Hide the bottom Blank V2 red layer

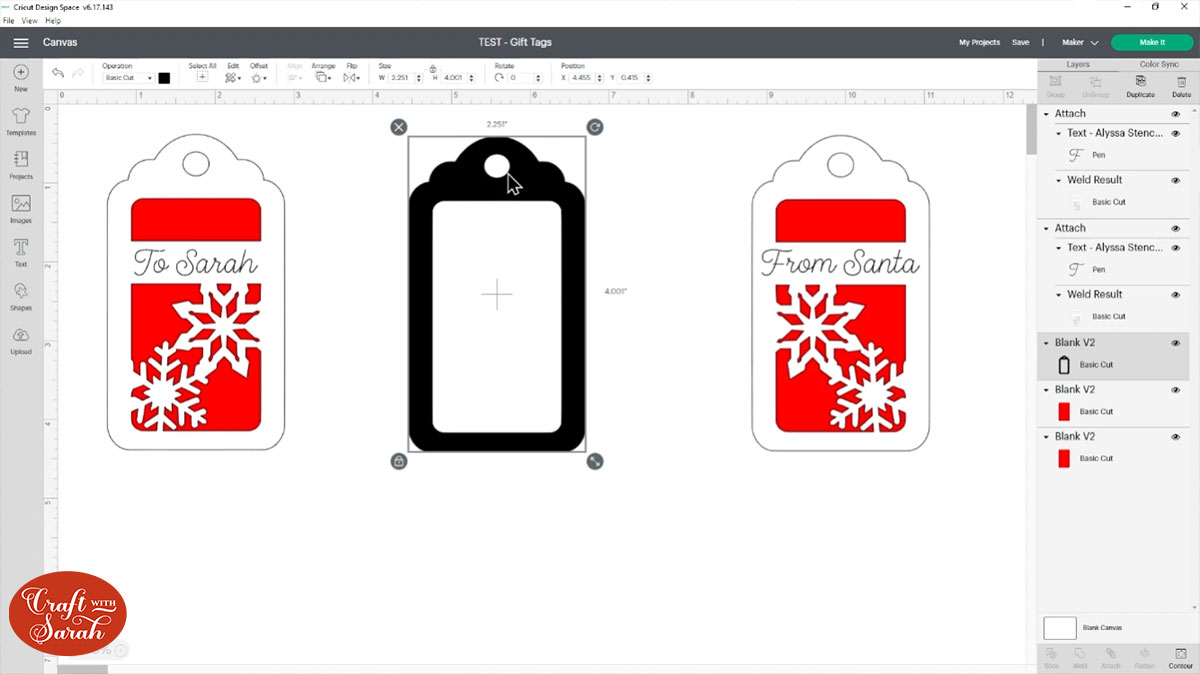(1176, 437)
